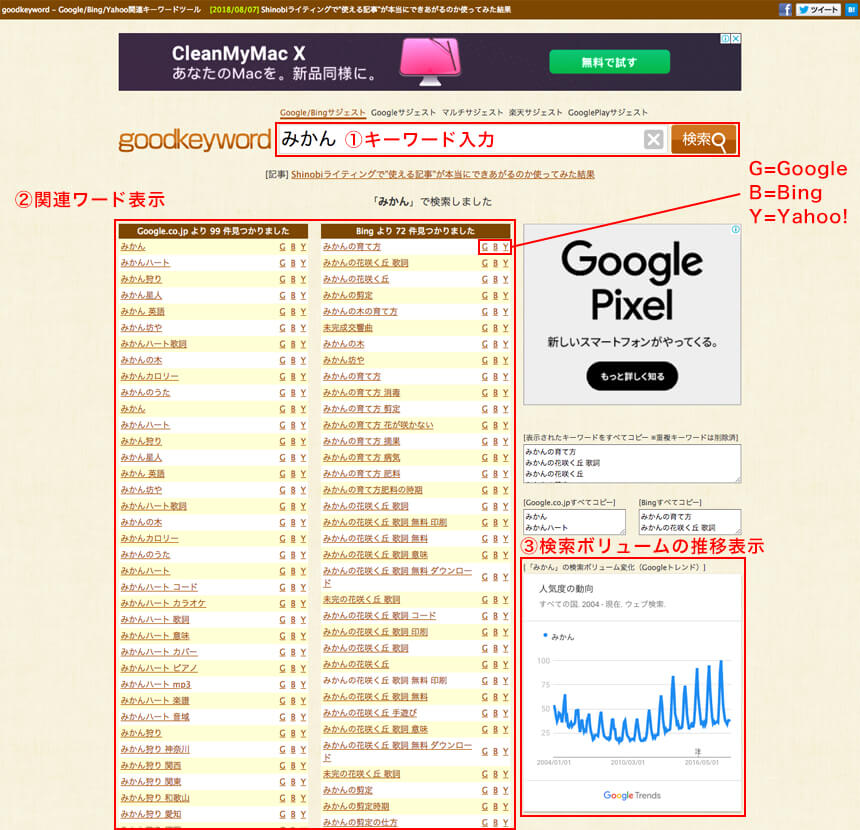
Task: Click the Facebook share icon in header
Action: click(x=785, y=9)
